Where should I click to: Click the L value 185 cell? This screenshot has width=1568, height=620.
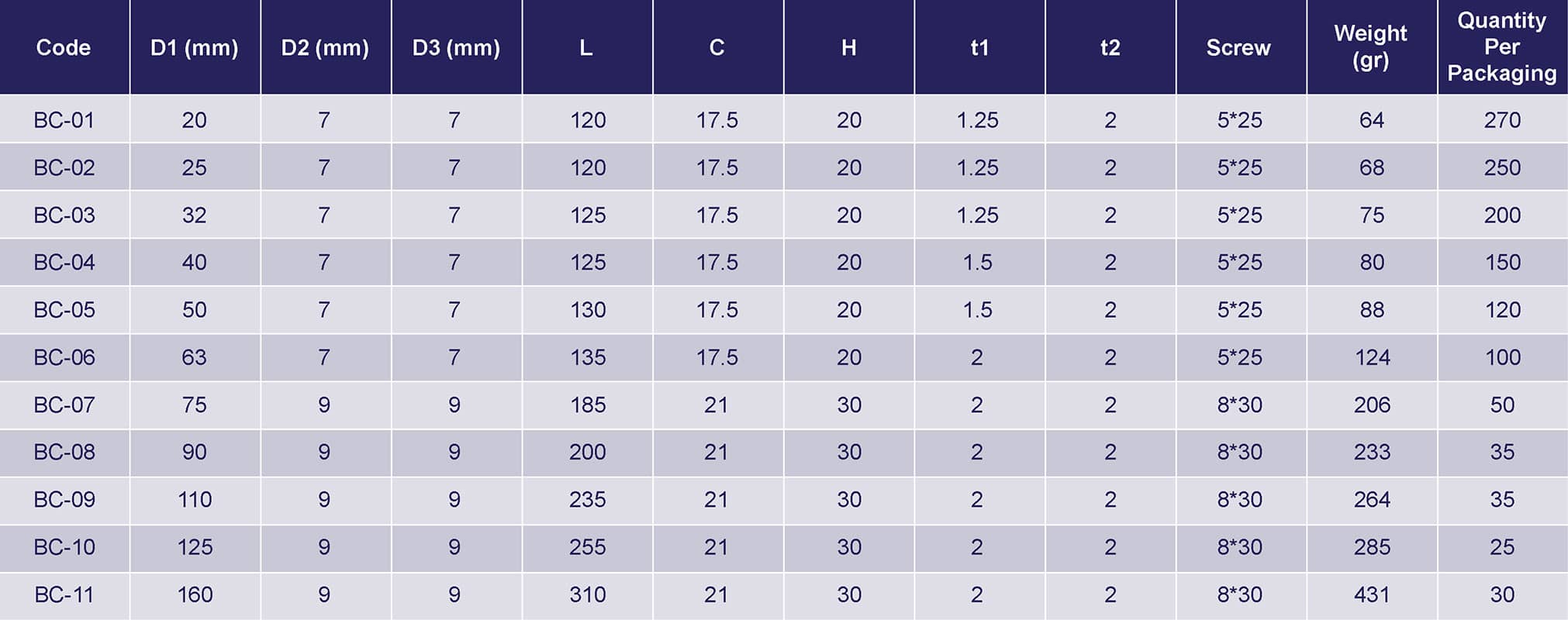[x=587, y=405]
